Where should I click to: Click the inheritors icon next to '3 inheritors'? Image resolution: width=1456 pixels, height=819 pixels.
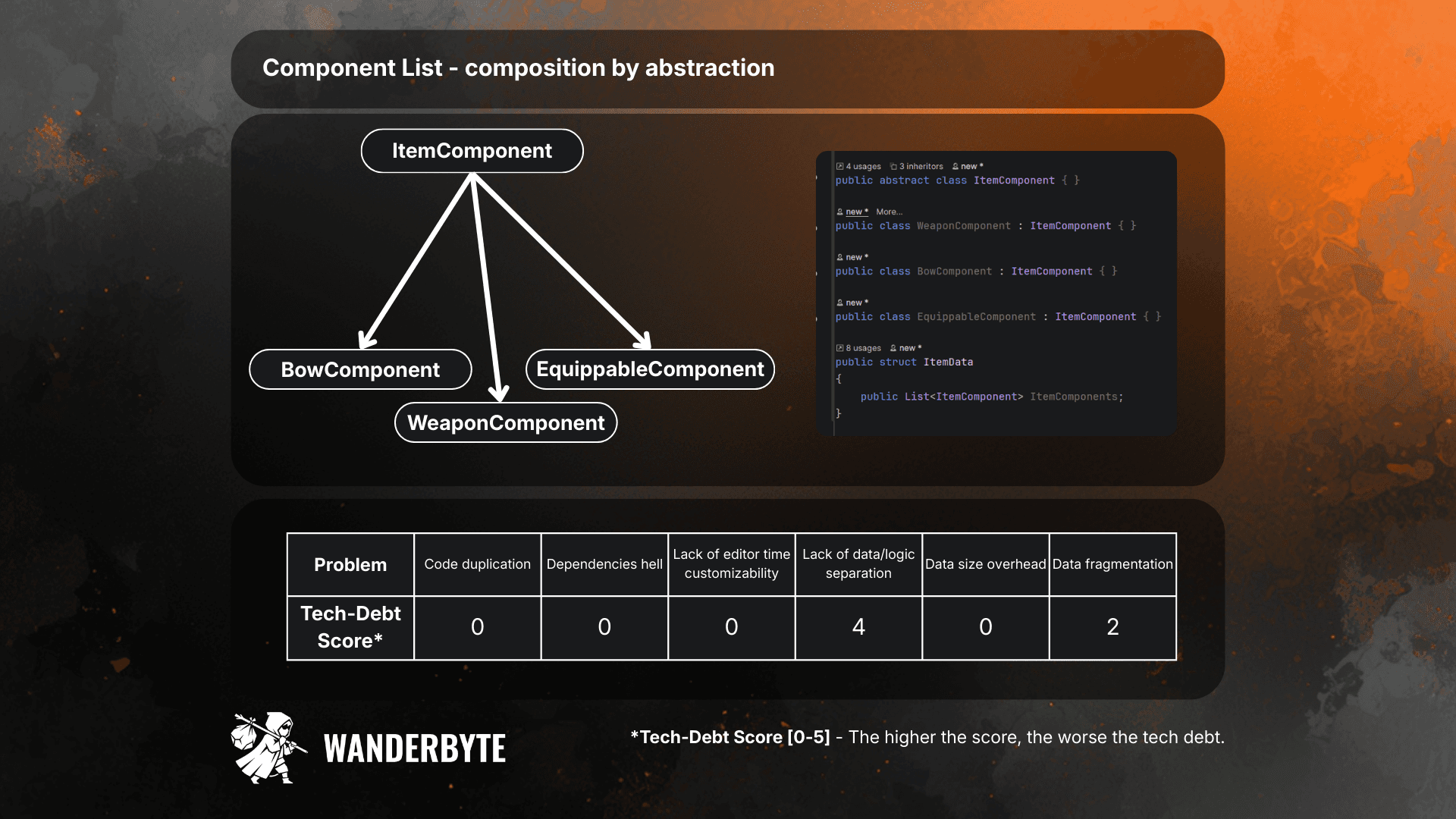tap(893, 166)
